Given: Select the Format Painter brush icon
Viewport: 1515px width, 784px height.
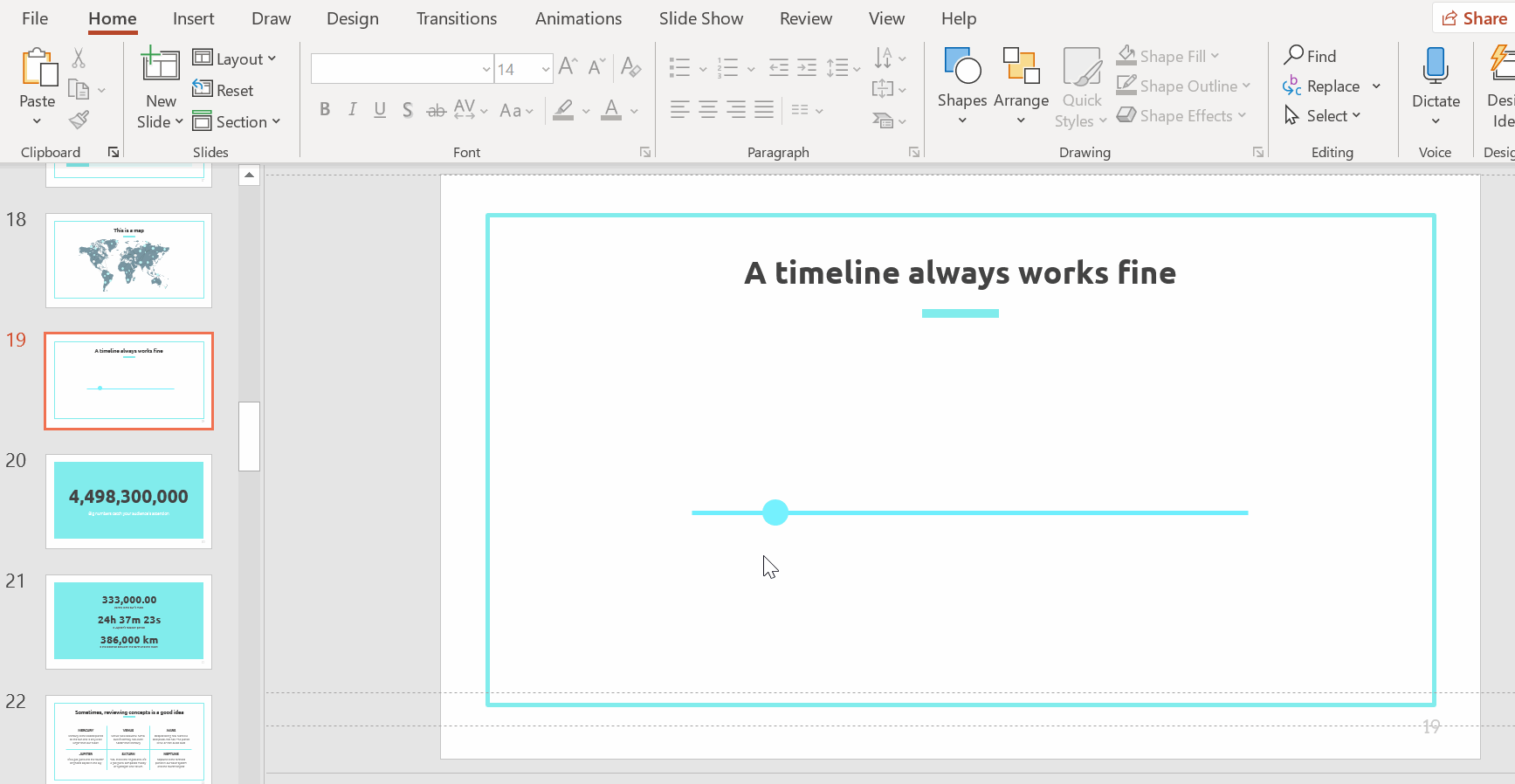Looking at the screenshot, I should coord(79,120).
